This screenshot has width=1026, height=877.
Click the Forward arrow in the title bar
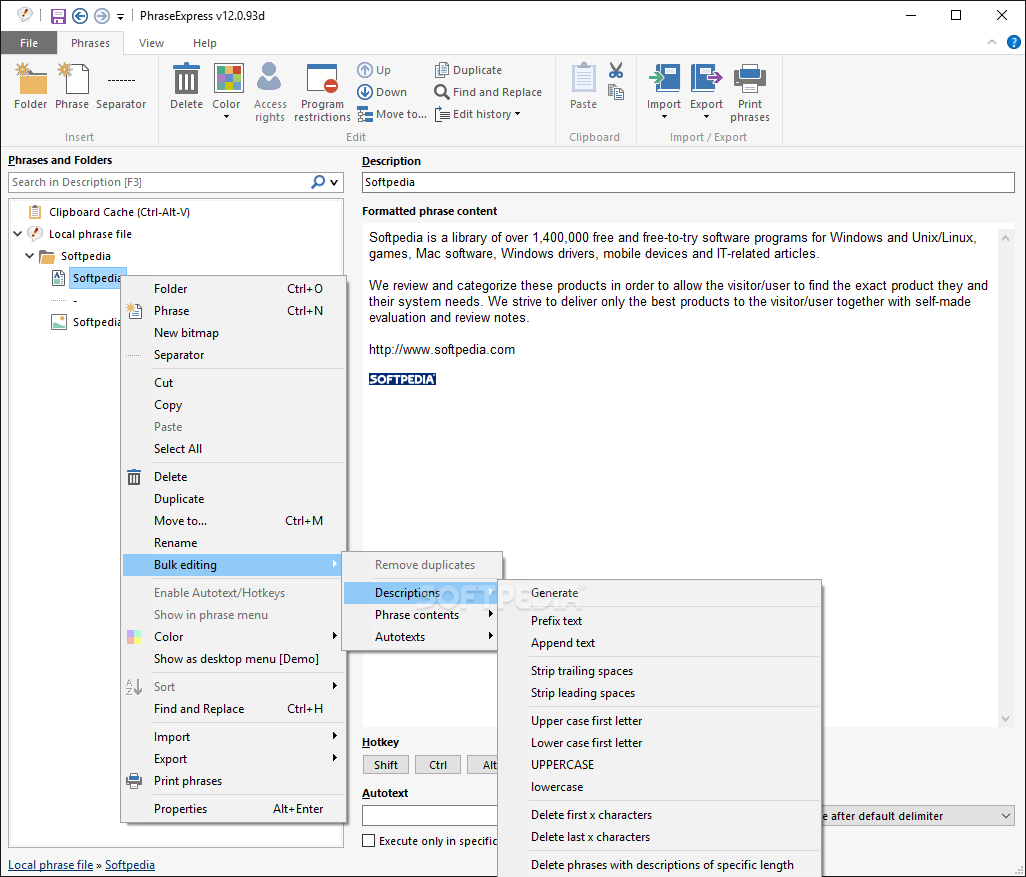(x=101, y=16)
